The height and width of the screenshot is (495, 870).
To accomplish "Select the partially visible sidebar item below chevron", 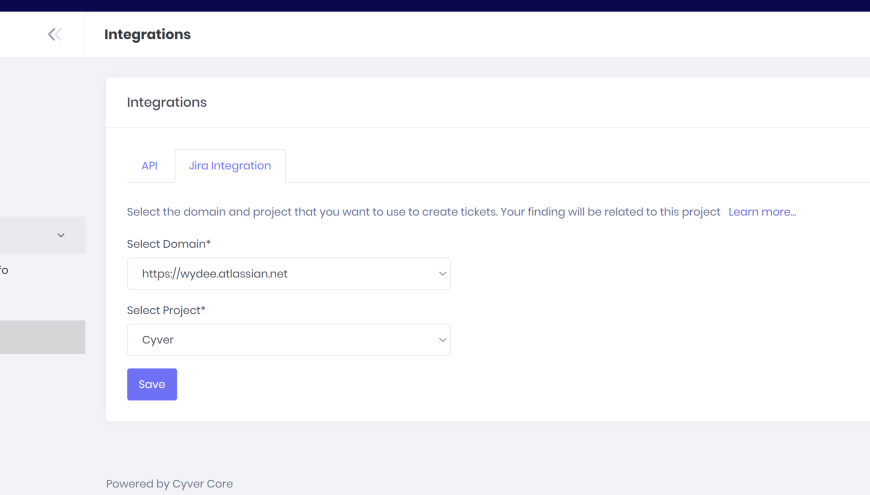I will click(x=5, y=270).
